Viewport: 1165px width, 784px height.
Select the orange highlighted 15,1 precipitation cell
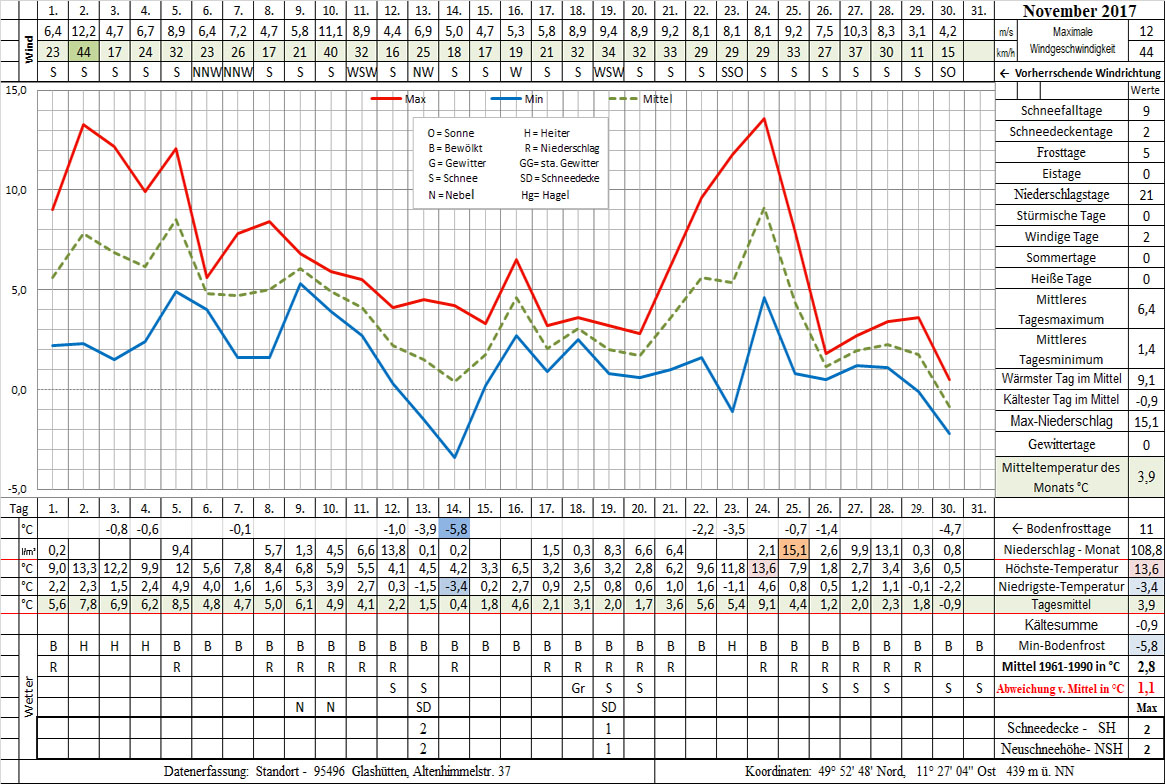click(795, 549)
